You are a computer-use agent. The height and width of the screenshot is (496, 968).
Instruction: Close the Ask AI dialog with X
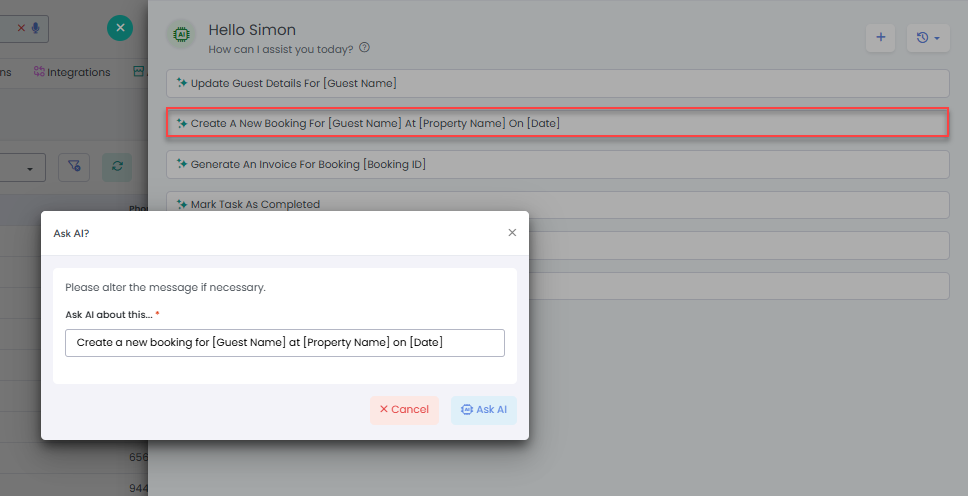point(512,232)
